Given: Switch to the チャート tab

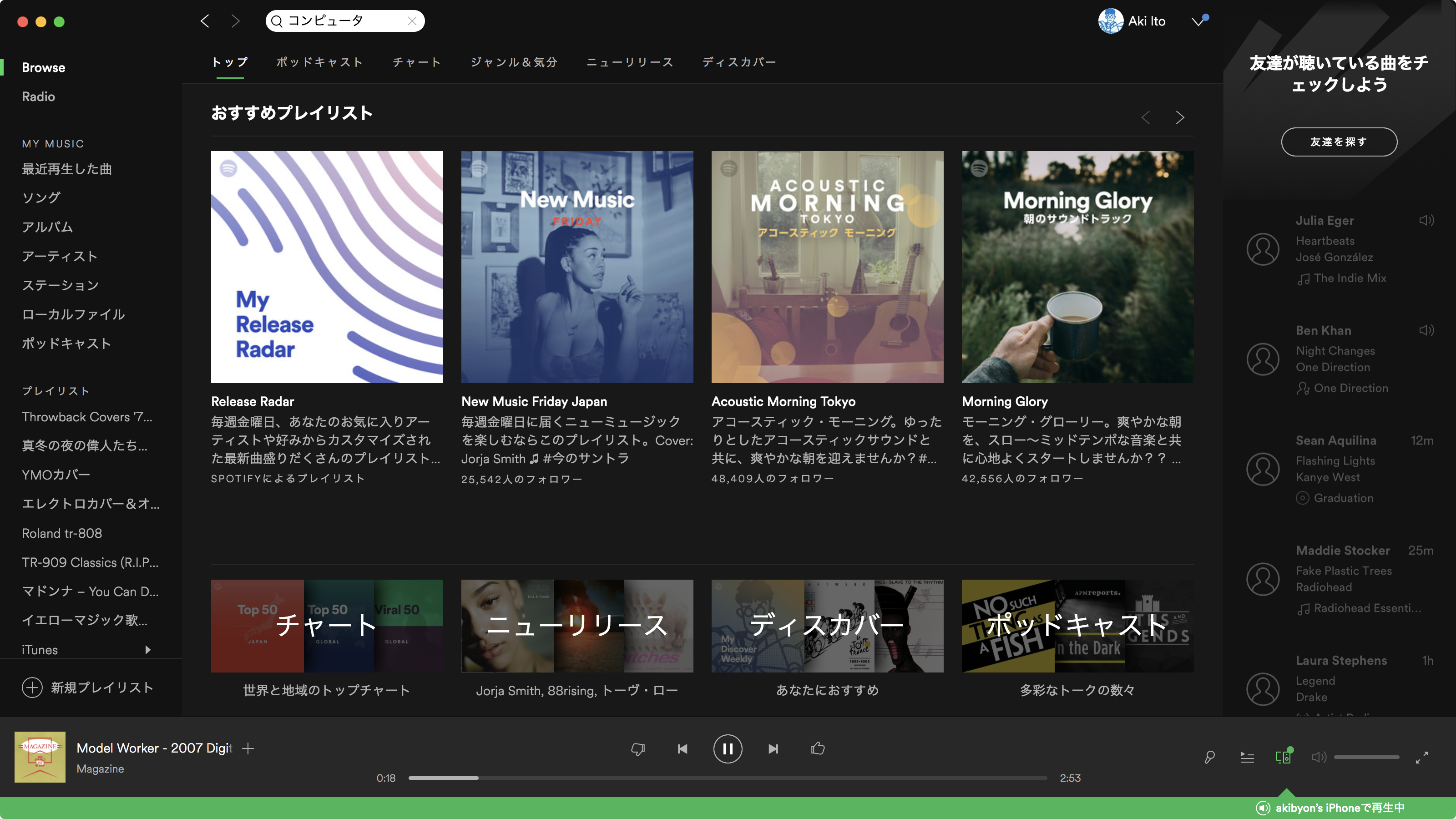Looking at the screenshot, I should point(417,62).
